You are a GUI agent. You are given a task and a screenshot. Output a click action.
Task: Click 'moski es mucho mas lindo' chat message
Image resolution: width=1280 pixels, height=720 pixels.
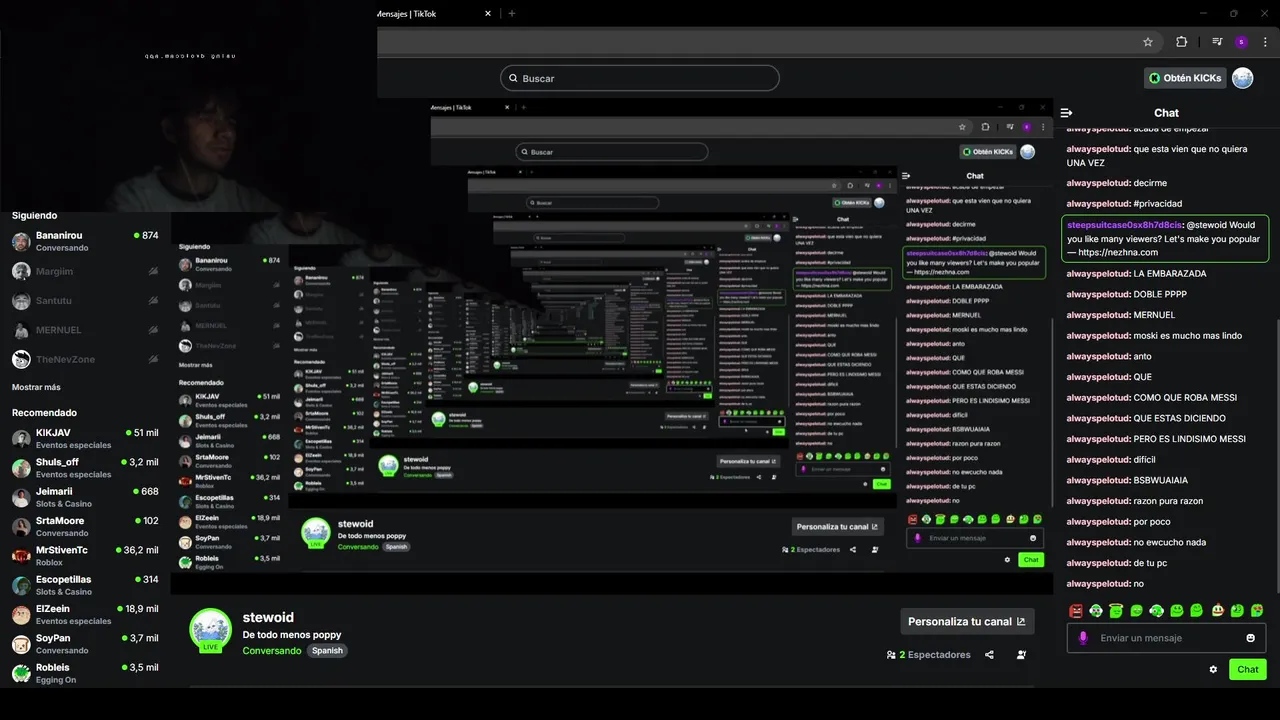click(1188, 335)
